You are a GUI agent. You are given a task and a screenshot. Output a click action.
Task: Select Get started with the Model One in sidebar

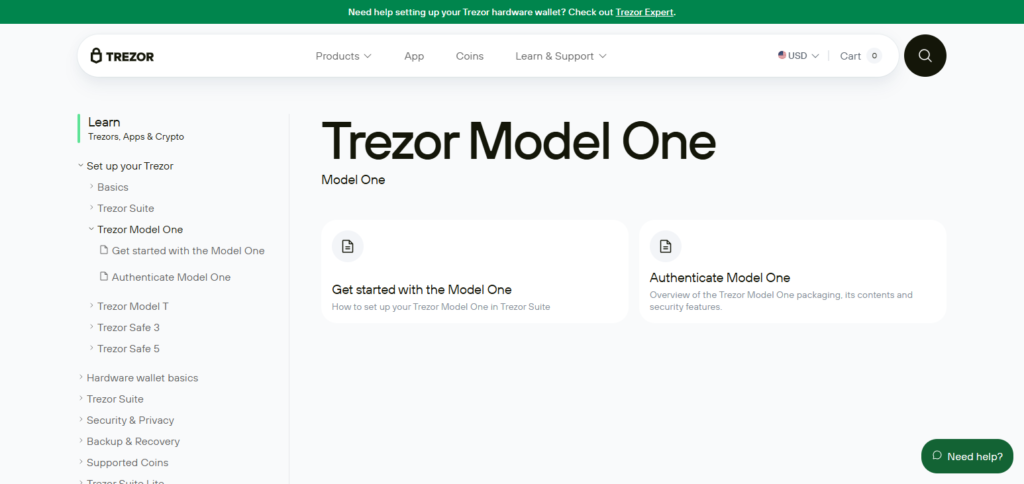coord(188,250)
